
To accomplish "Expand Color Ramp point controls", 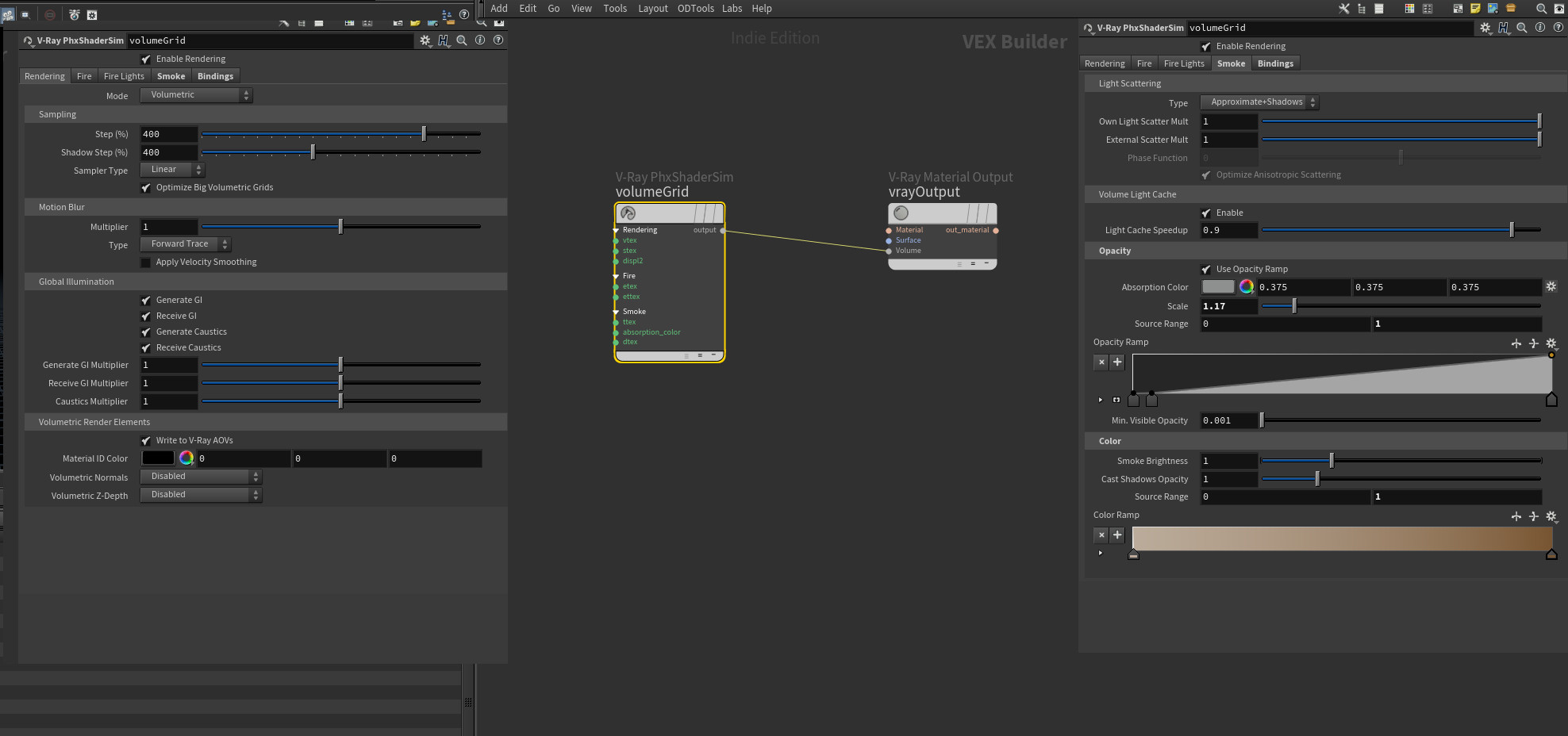I will [x=1100, y=553].
